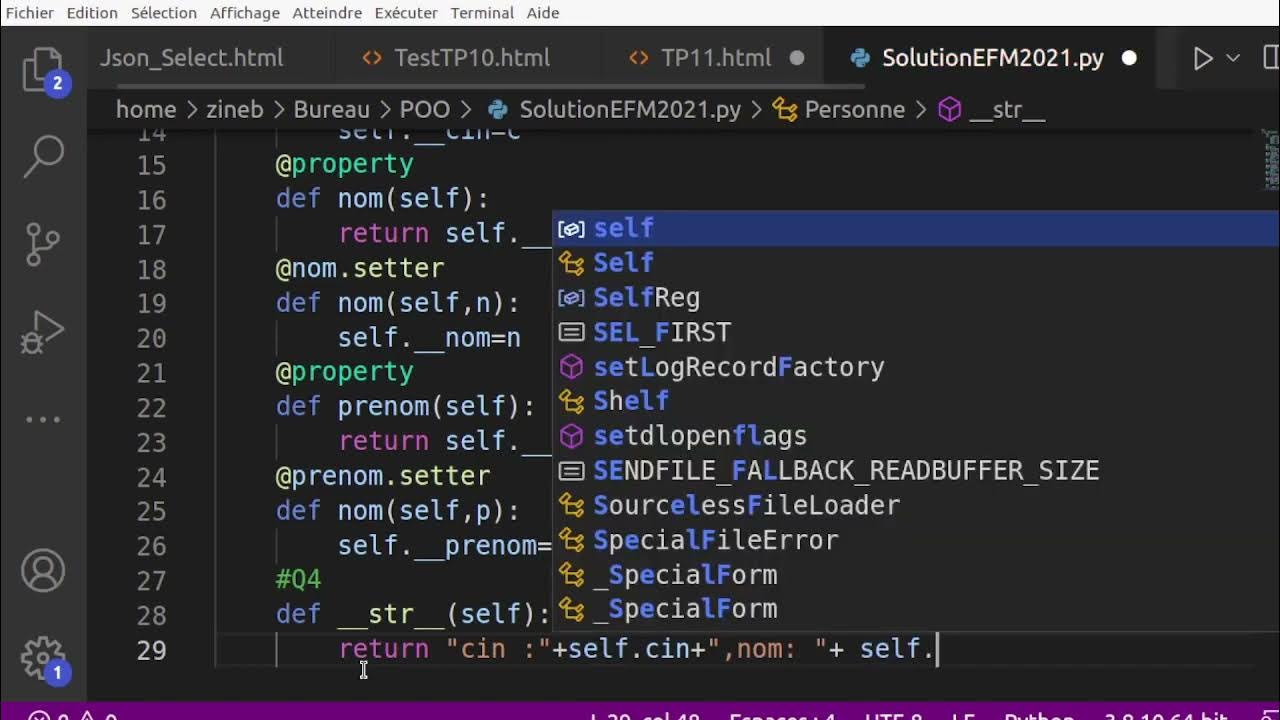Click the __str__ method breadcrumb
This screenshot has width=1280, height=720.
tap(1007, 110)
